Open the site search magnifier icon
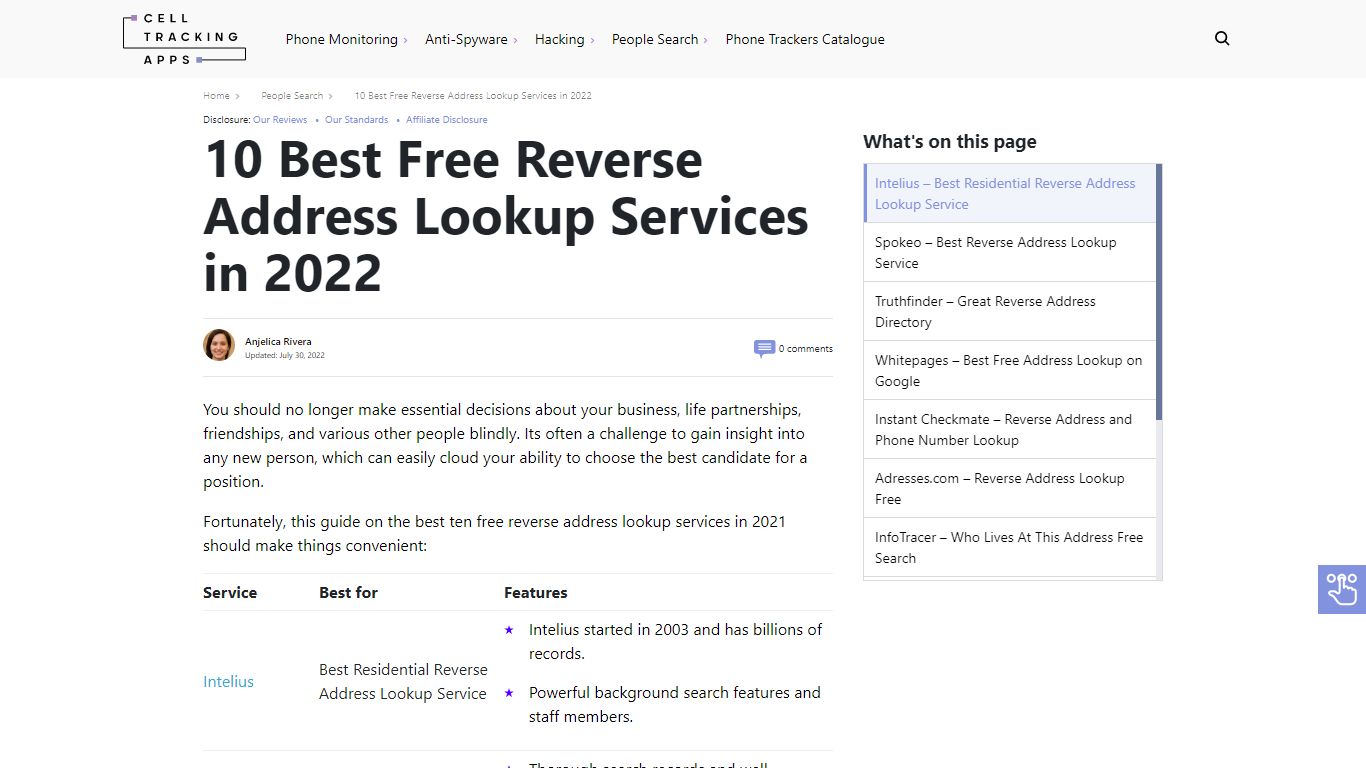The width and height of the screenshot is (1366, 768). coord(1222,39)
